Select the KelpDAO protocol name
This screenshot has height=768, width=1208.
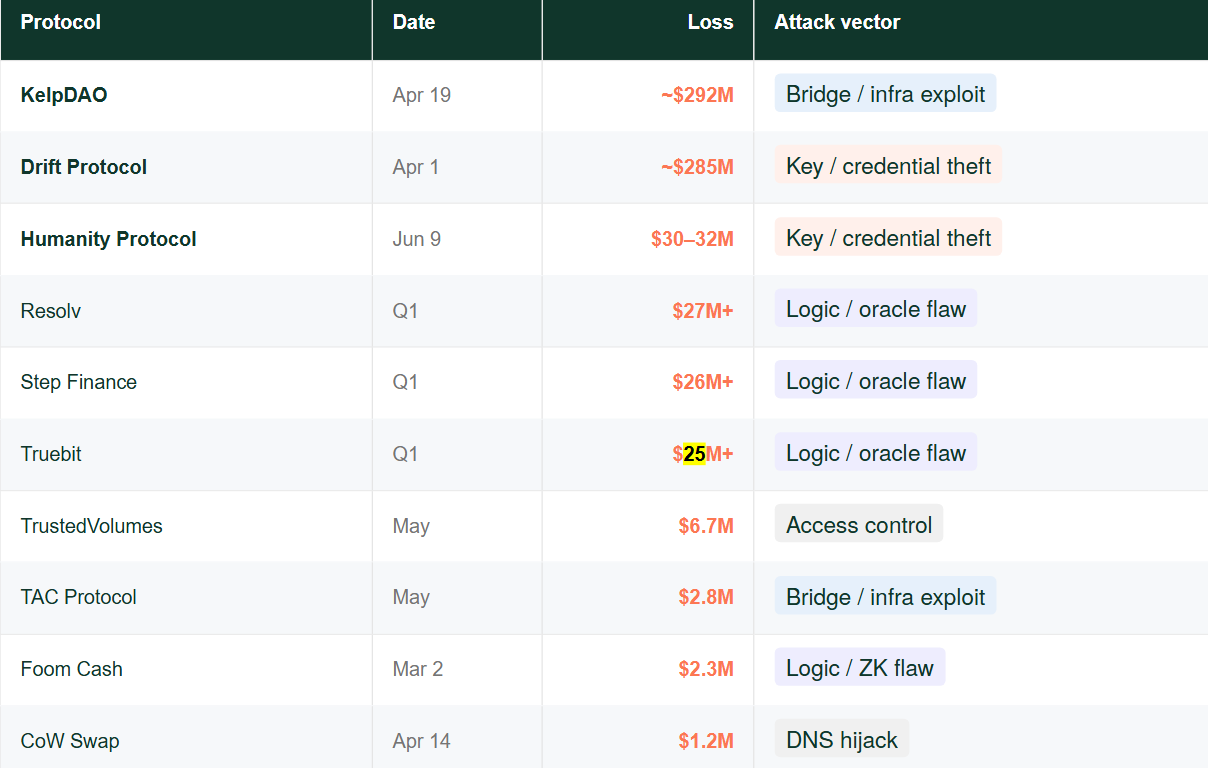coord(64,95)
